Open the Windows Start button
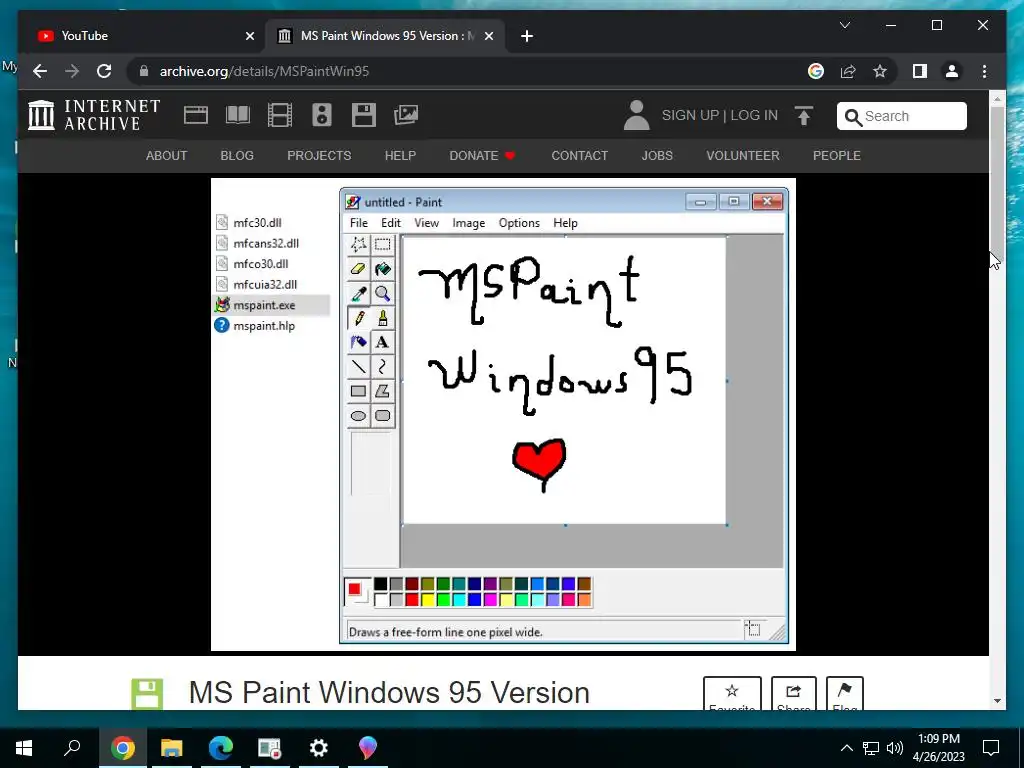The height and width of the screenshot is (768, 1024). (24, 748)
